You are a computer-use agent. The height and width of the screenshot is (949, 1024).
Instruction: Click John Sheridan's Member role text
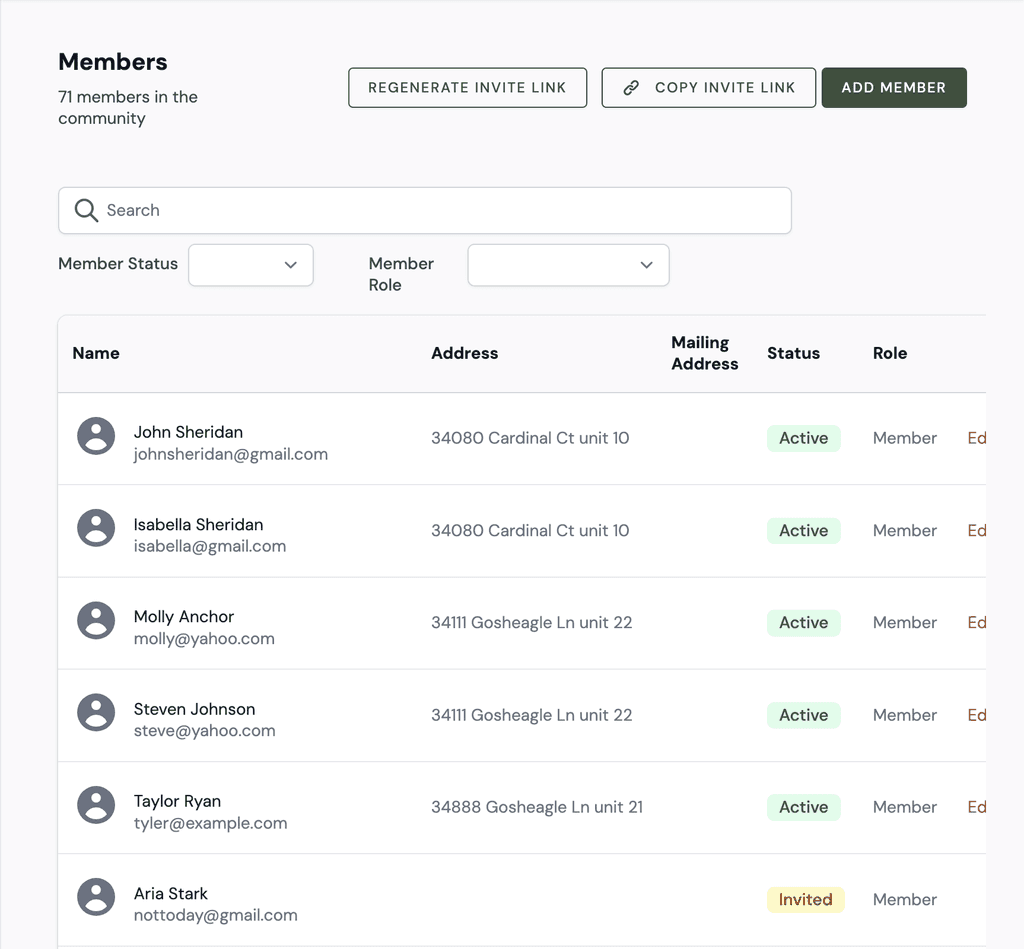904,438
